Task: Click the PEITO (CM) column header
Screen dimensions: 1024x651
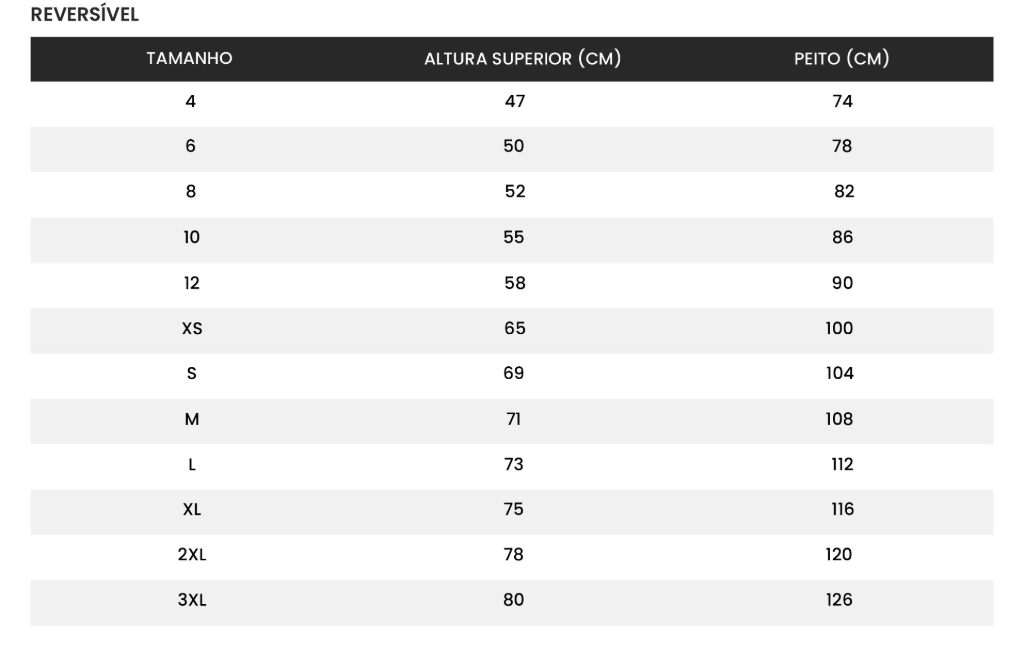Action: click(x=841, y=59)
